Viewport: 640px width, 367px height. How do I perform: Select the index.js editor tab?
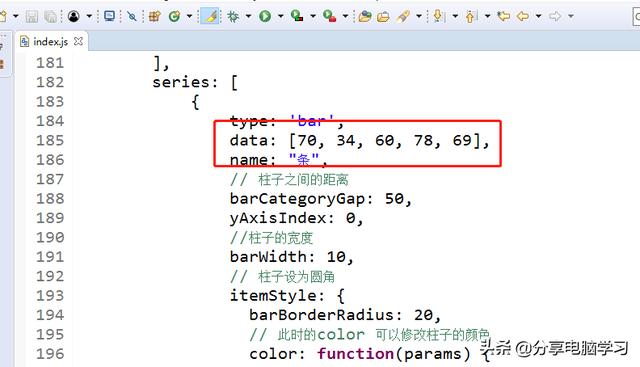point(51,41)
